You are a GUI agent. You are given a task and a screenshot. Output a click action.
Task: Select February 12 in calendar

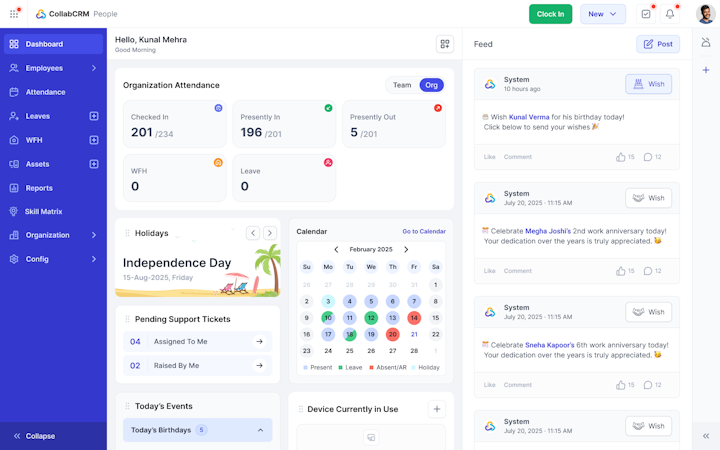pos(371,318)
